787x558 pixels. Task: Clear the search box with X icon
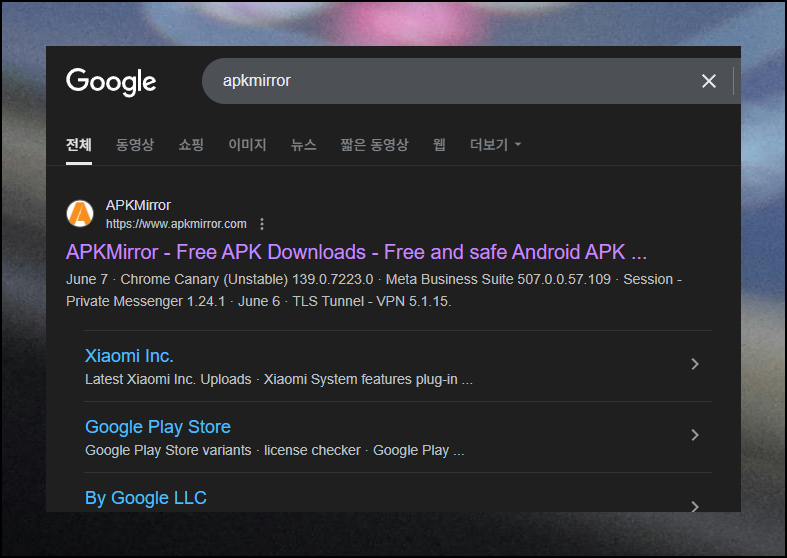709,81
